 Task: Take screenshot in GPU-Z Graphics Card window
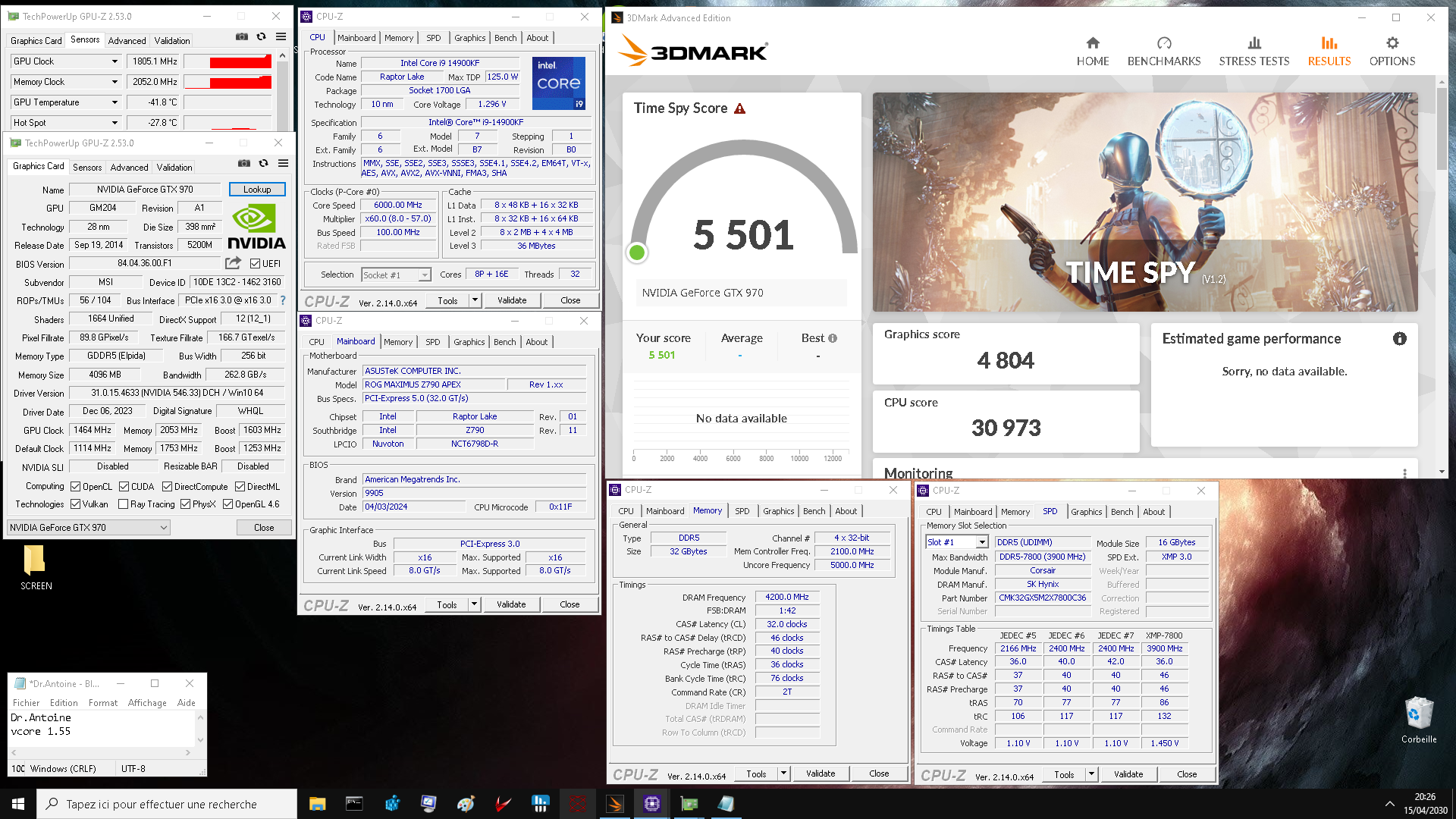tap(244, 163)
